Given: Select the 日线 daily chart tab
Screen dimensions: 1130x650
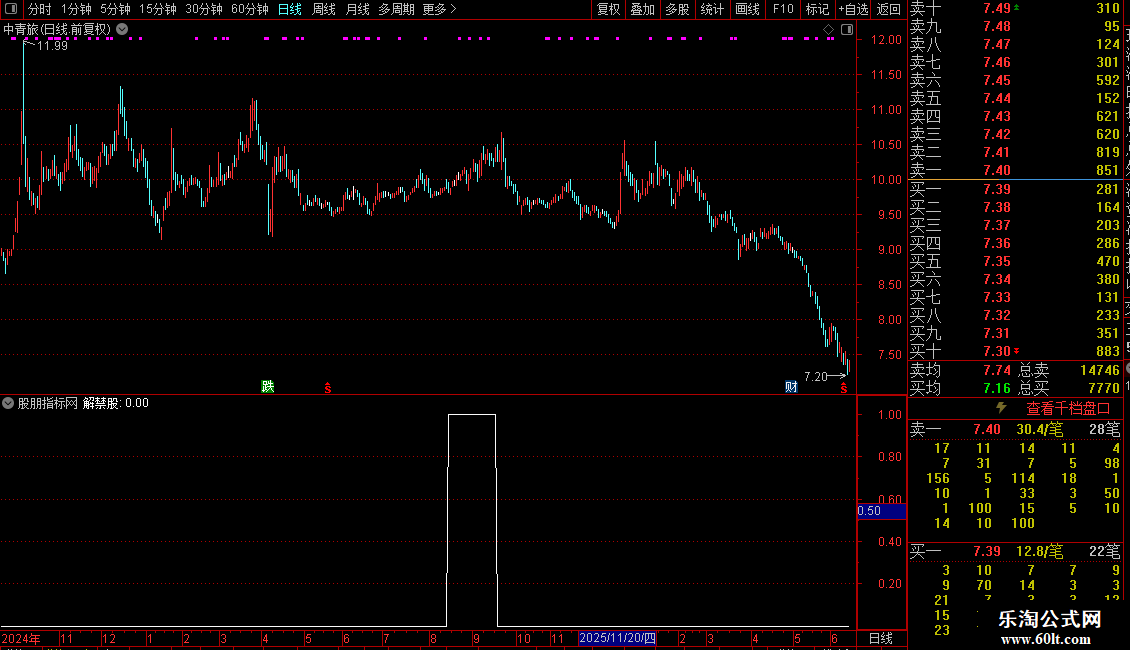Looking at the screenshot, I should coord(290,9).
